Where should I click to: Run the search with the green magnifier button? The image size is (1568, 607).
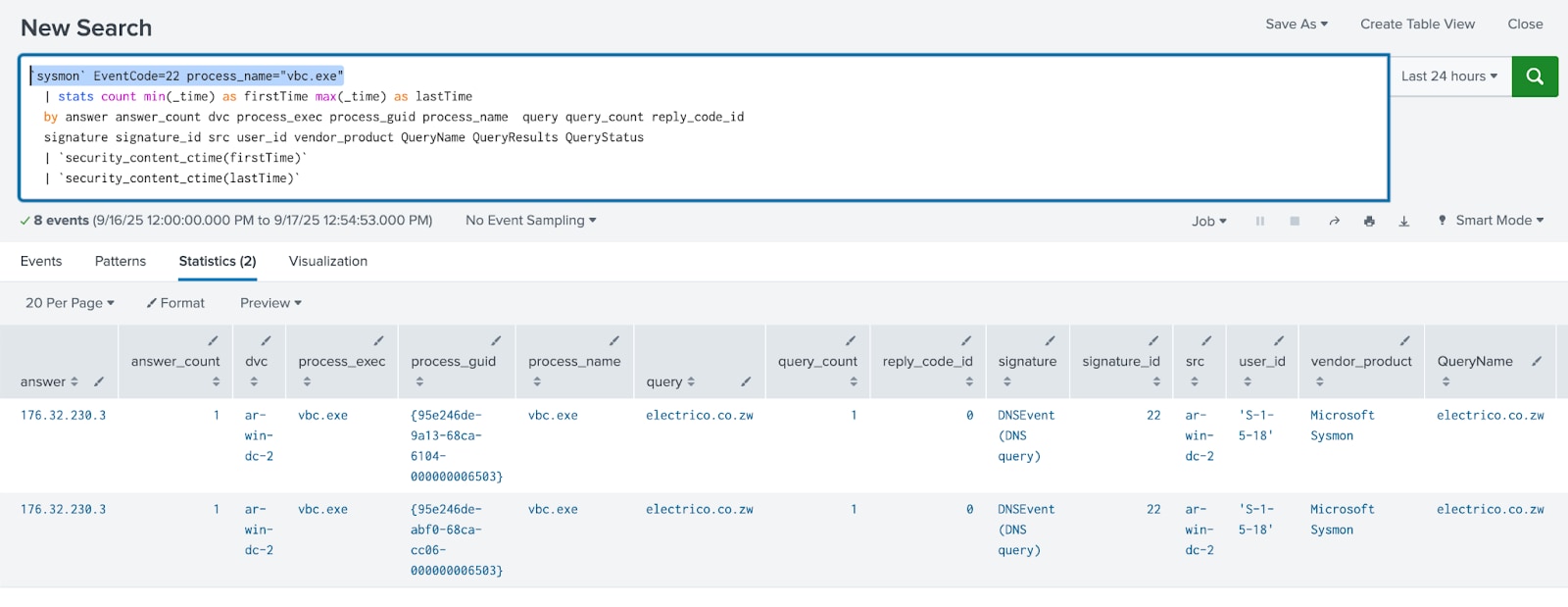1535,76
